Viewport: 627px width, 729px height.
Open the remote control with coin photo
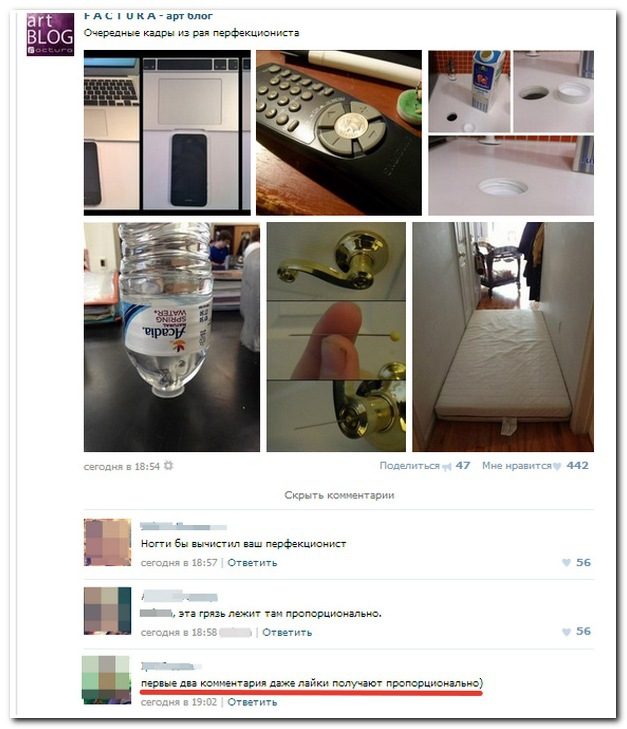(x=339, y=133)
